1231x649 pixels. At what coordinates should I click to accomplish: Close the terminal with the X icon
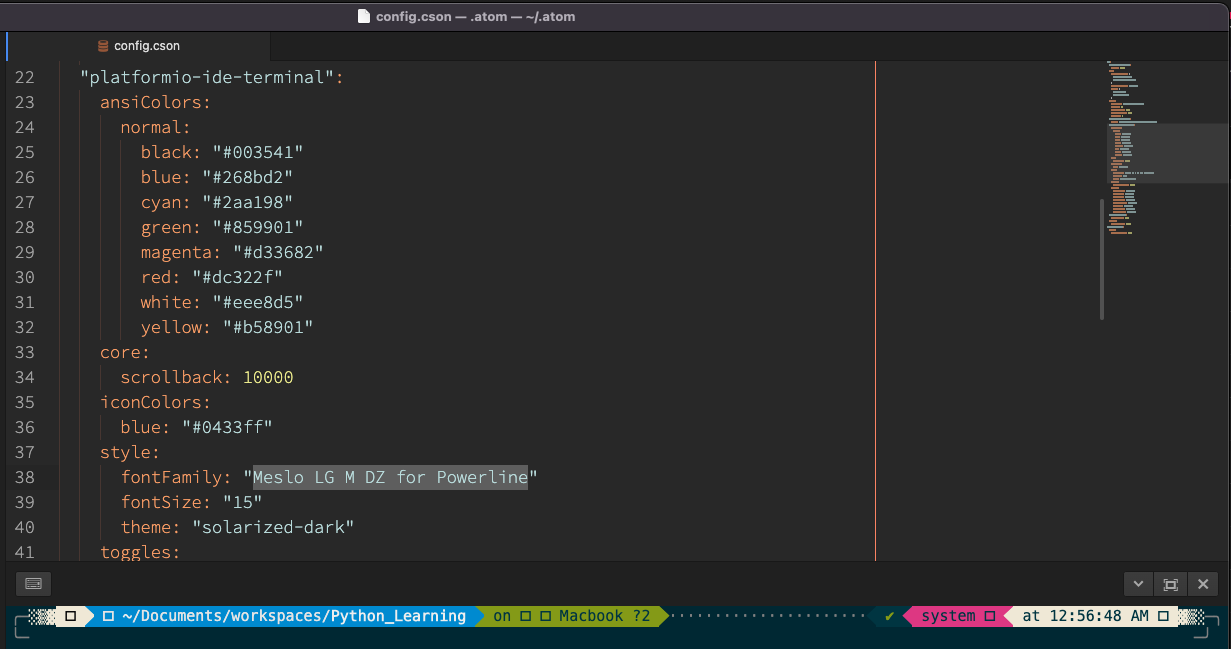1203,583
